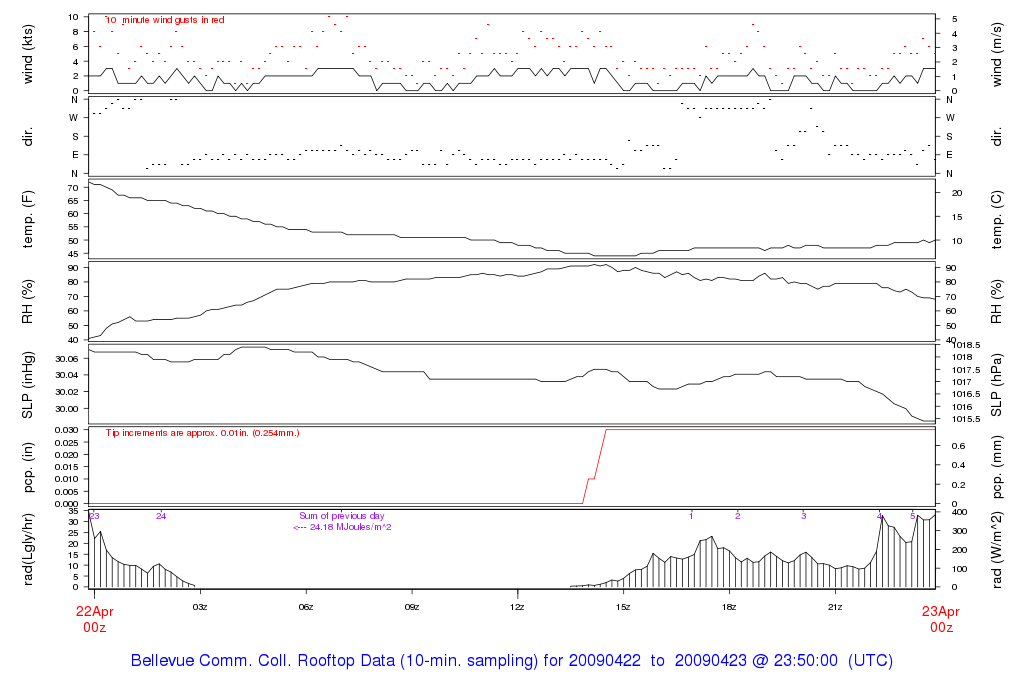Click the left 'rad(Lgly/hr)' axis title
This screenshot has width=1024, height=700.
point(27,549)
